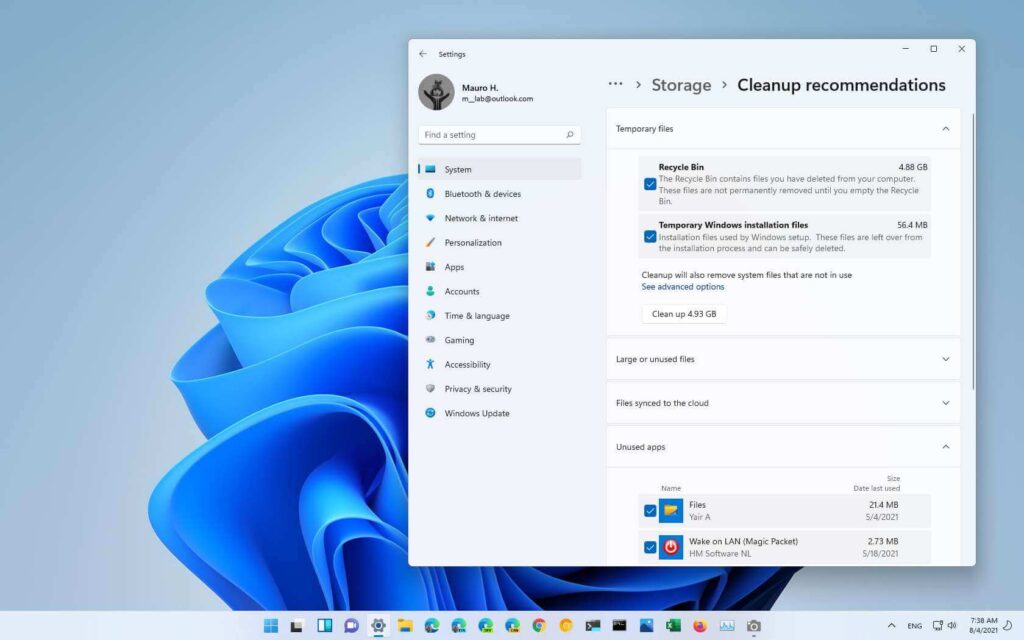1024x640 pixels.
Task: Click the Gaming controller icon
Action: [430, 340]
